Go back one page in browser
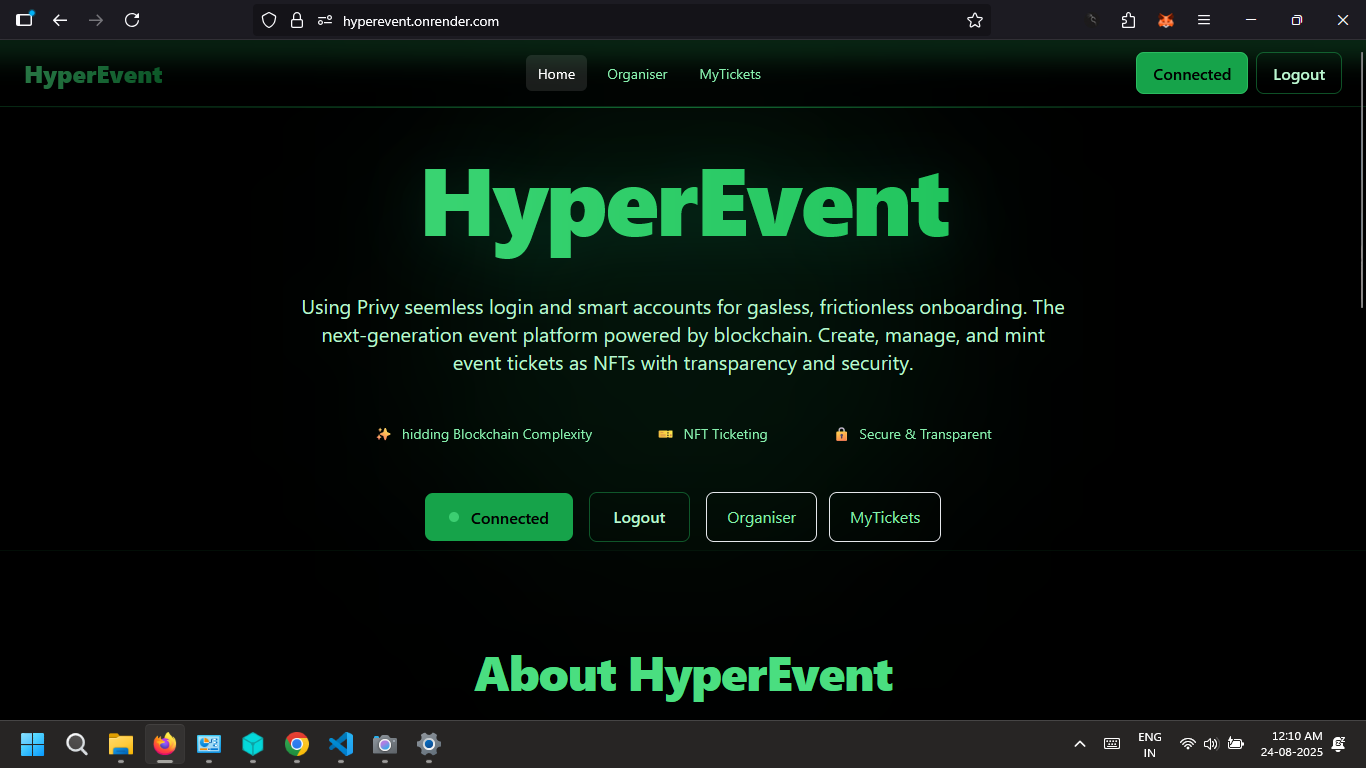 (x=60, y=20)
